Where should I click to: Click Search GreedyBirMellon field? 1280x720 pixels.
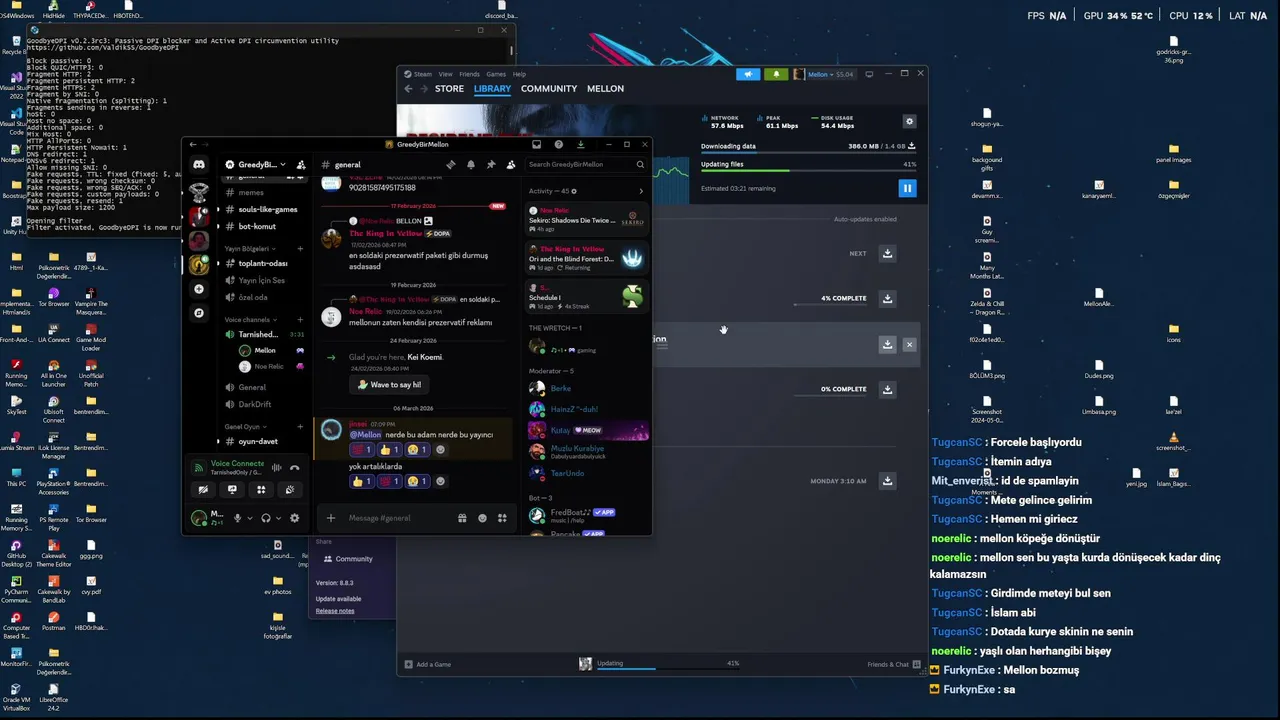pos(585,165)
